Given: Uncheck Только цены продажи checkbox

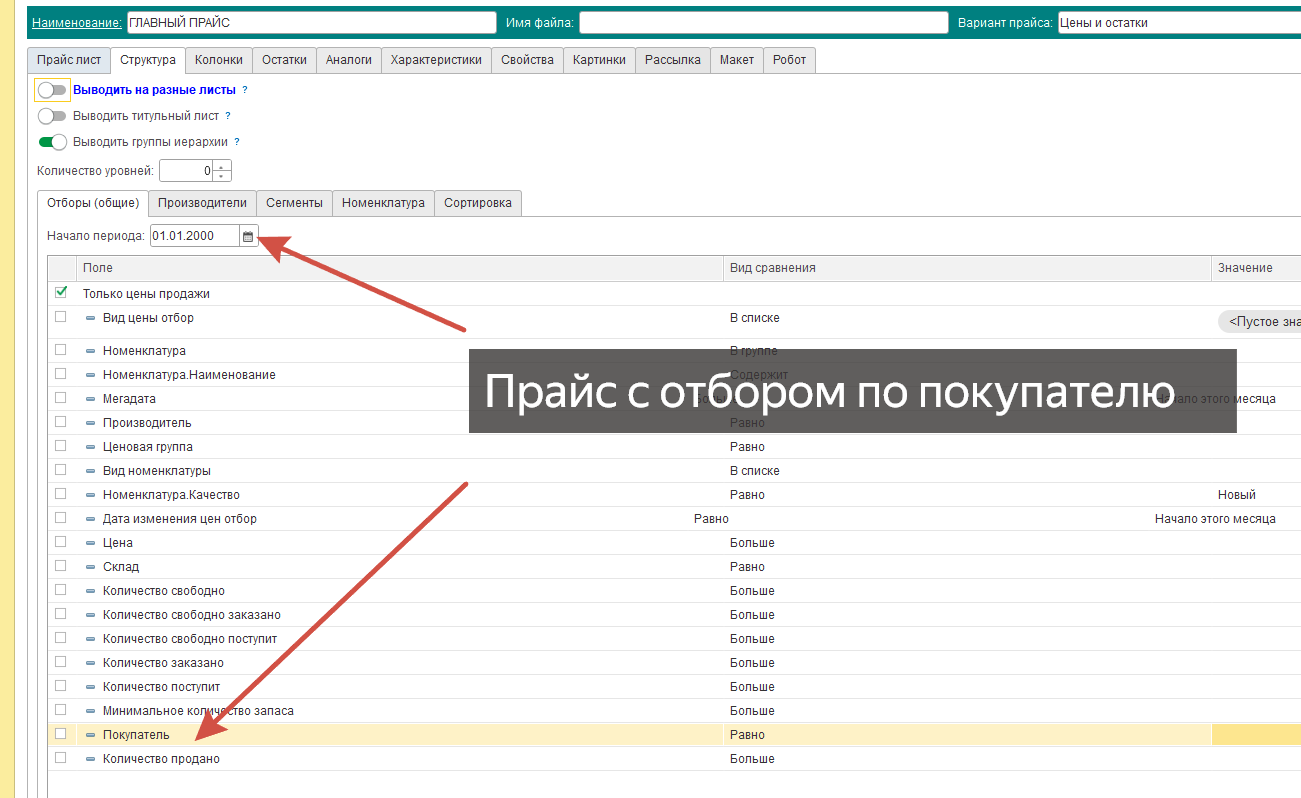Looking at the screenshot, I should (x=61, y=293).
